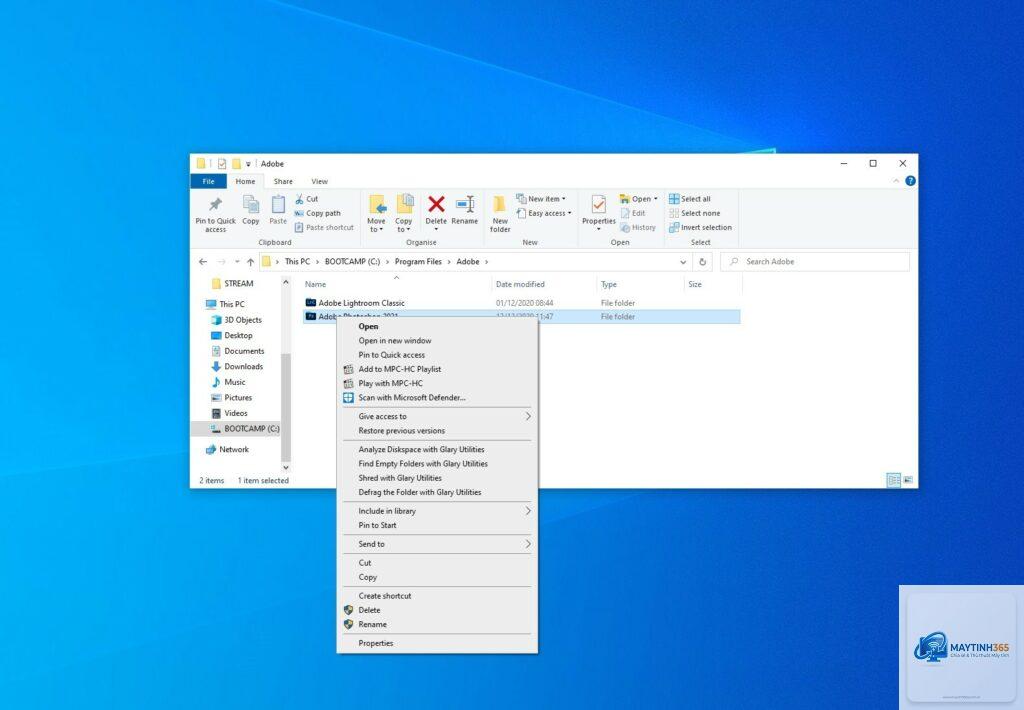This screenshot has width=1024, height=710.
Task: Click the Help question mark icon
Action: pos(910,181)
